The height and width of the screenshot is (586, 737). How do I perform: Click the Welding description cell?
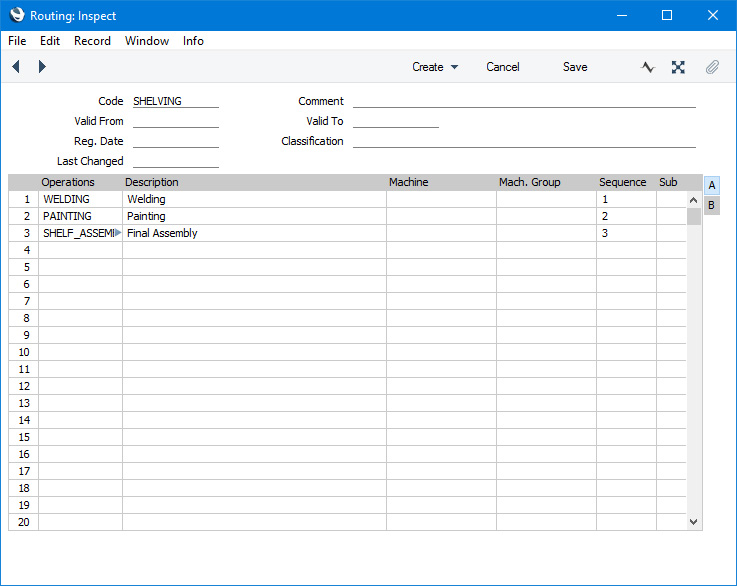pyautogui.click(x=254, y=199)
